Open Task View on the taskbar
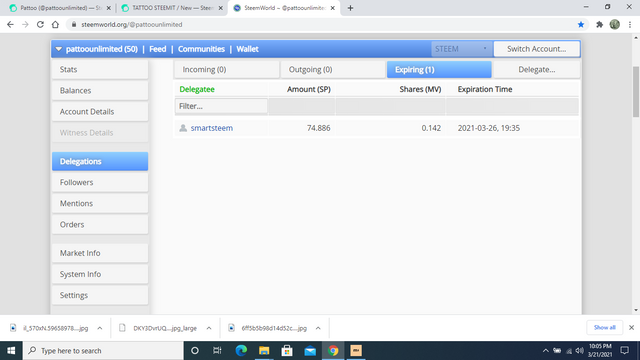 pyautogui.click(x=217, y=351)
